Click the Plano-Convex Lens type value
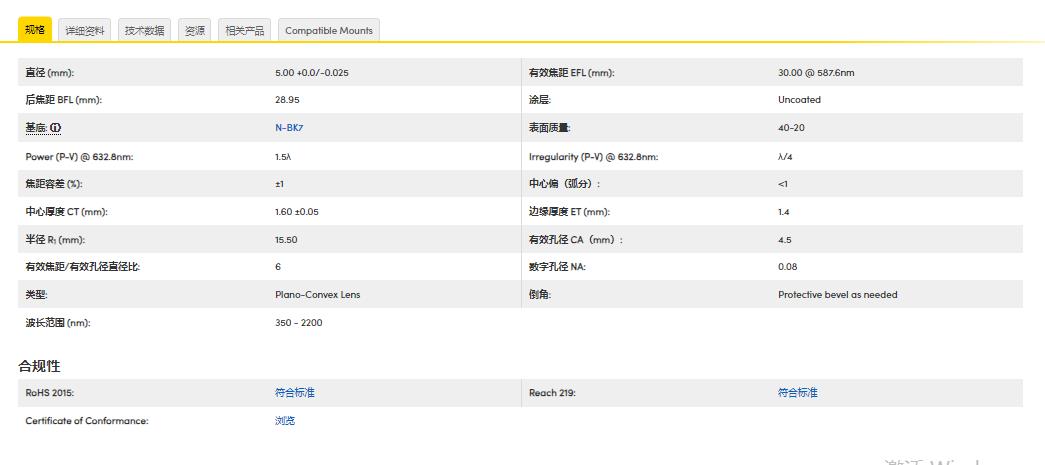Image resolution: width=1045 pixels, height=465 pixels. [317, 295]
